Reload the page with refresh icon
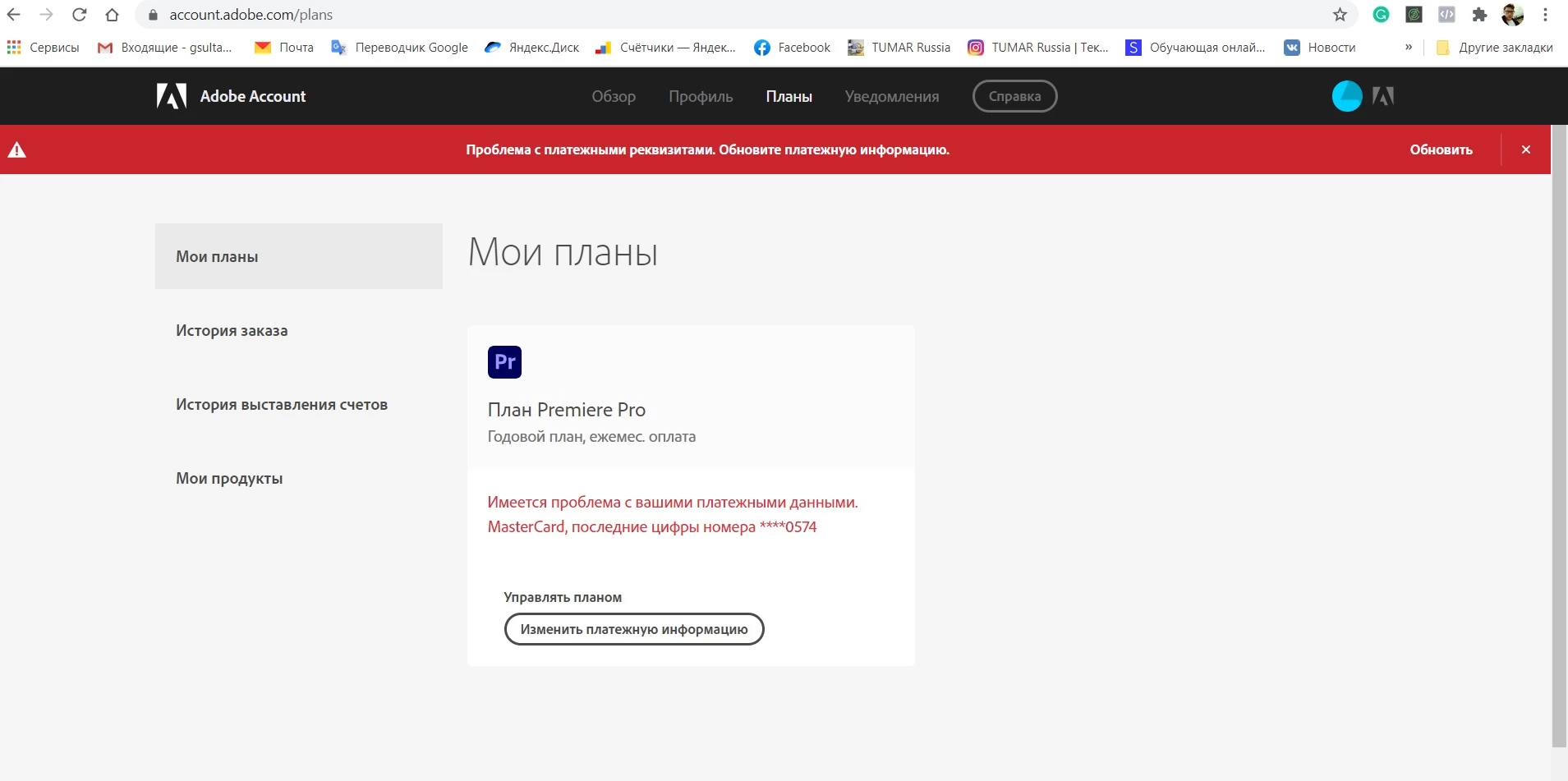 [80, 15]
